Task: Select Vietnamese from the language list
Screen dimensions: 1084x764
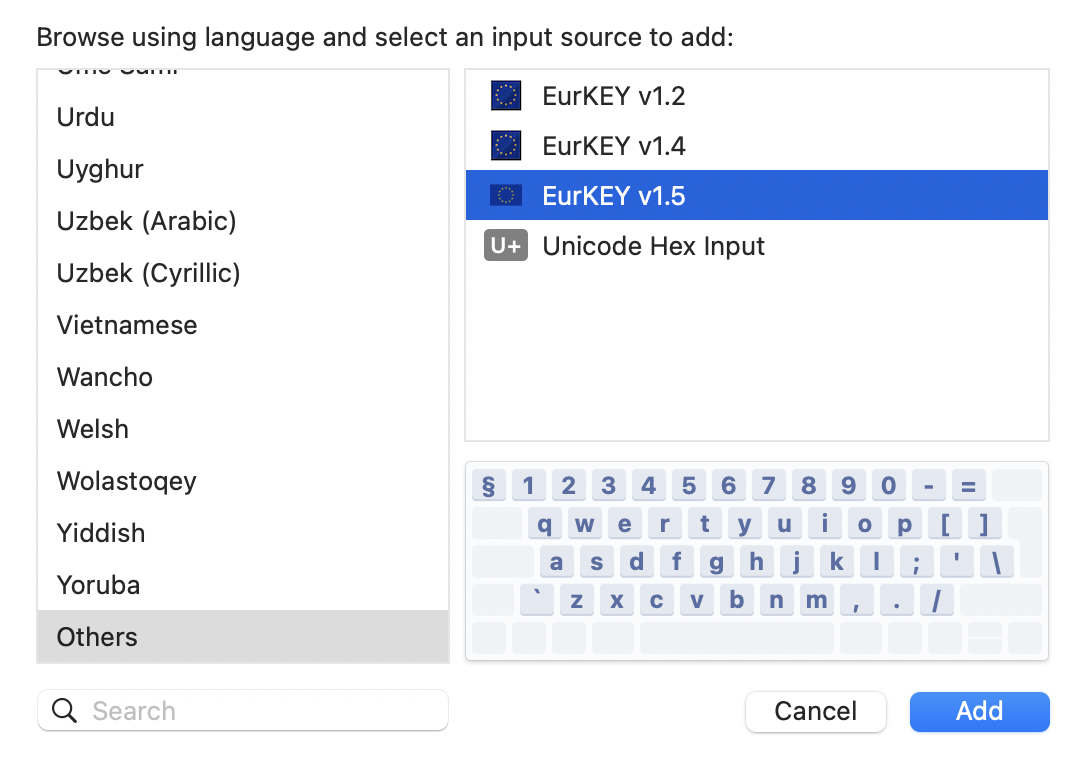Action: coord(127,325)
